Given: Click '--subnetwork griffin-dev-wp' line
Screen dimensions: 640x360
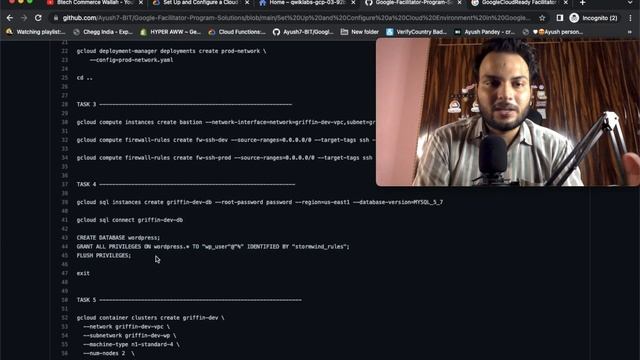Looking at the screenshot, I should (129, 336).
